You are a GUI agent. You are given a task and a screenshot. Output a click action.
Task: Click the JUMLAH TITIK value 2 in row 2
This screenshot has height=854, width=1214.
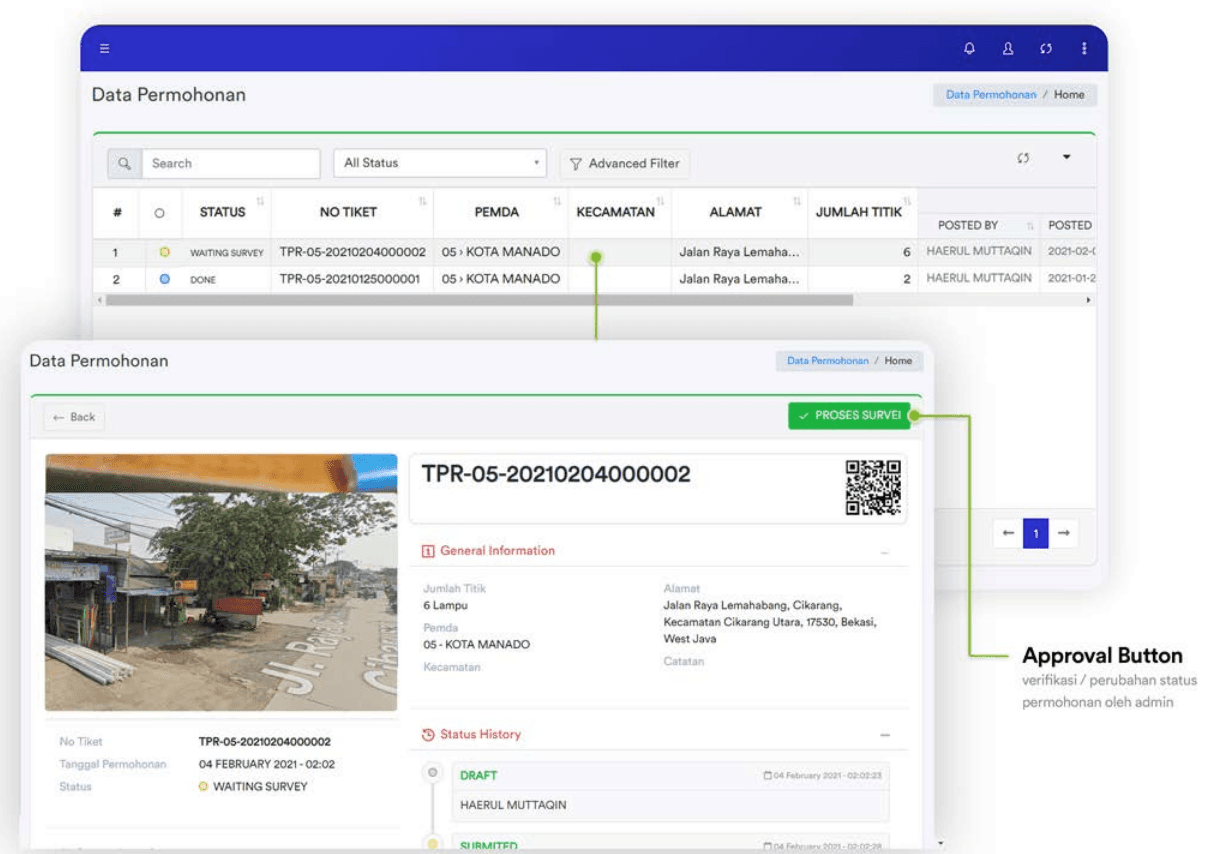point(906,279)
